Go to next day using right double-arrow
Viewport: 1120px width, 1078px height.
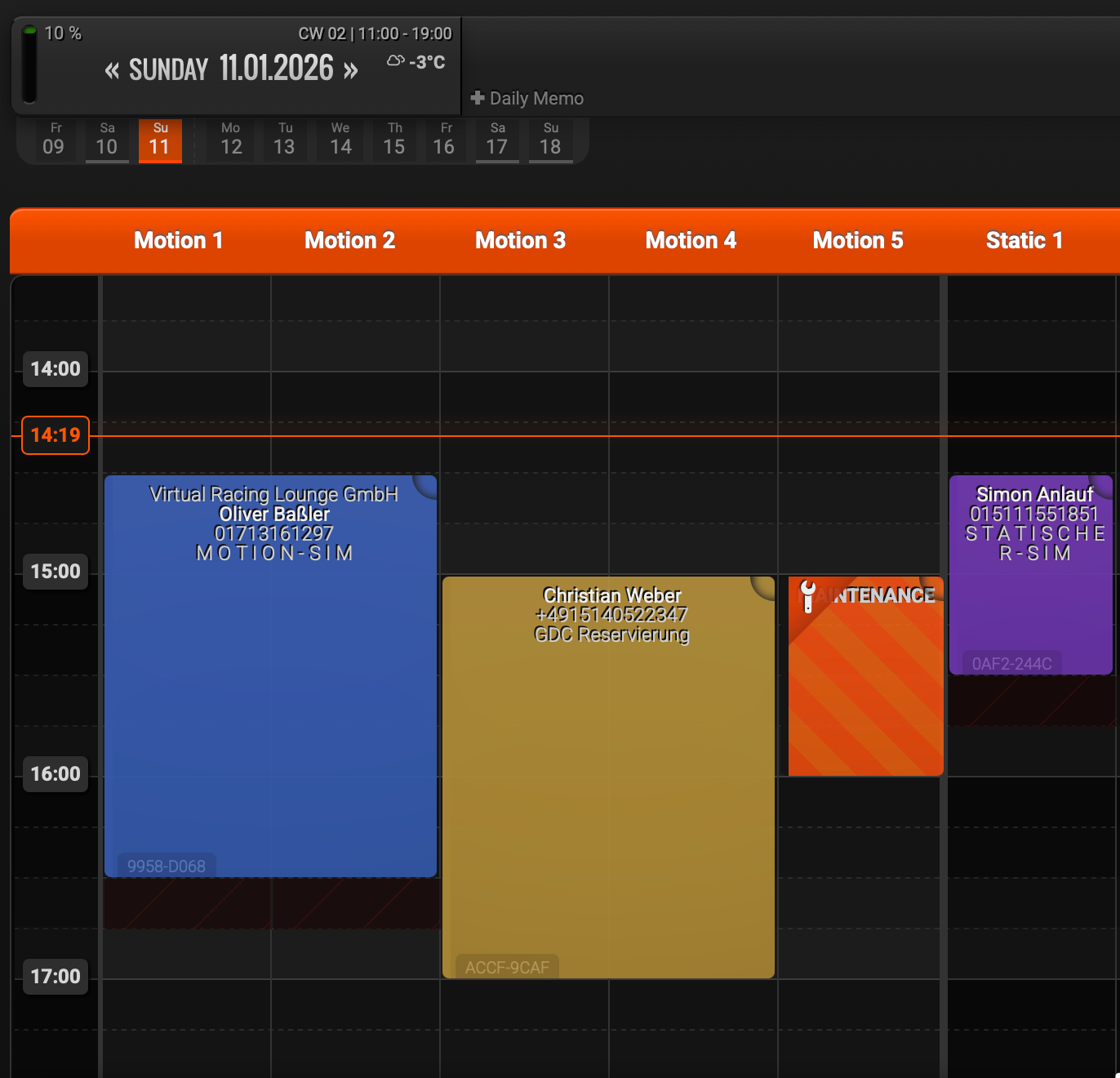(x=350, y=71)
